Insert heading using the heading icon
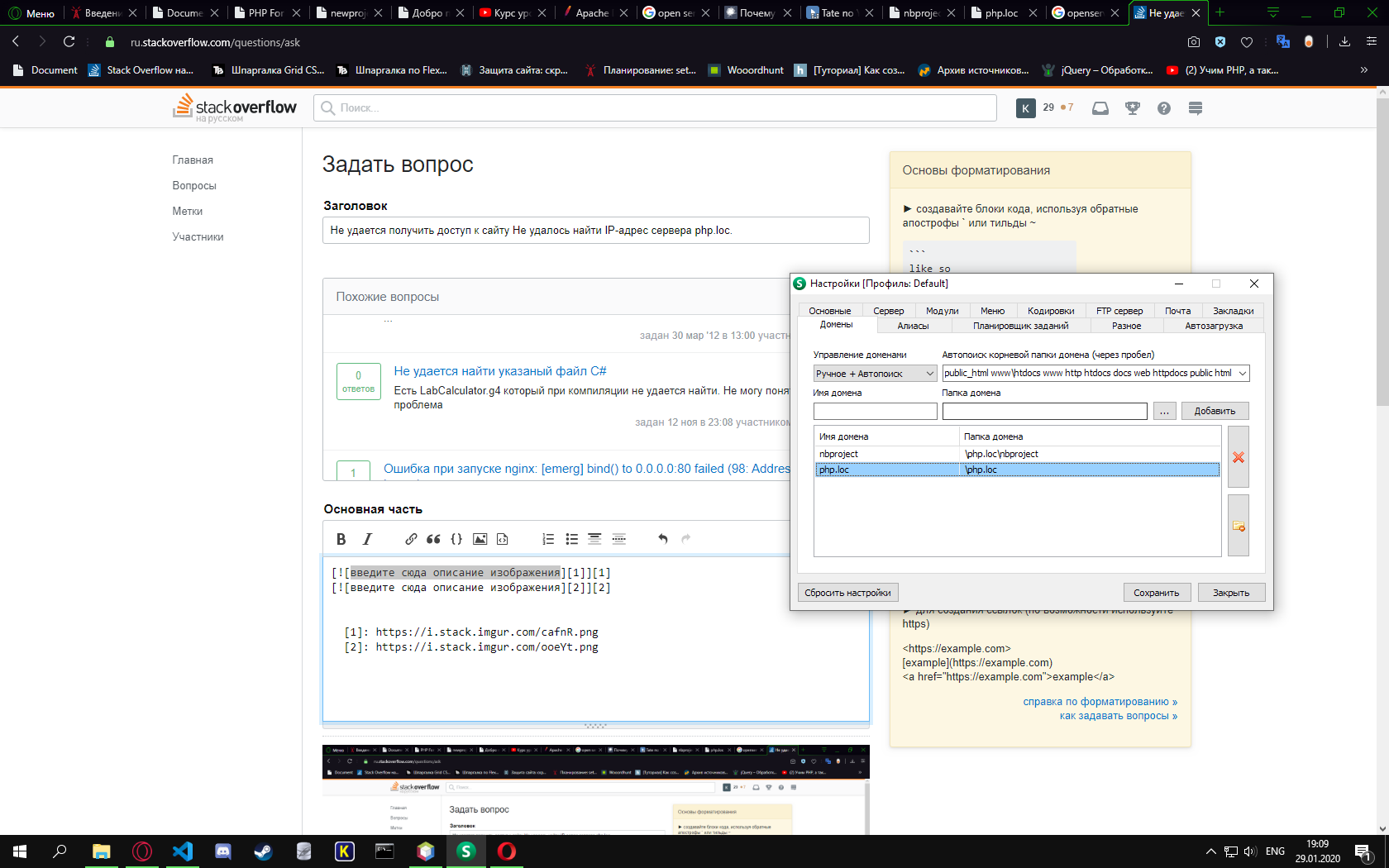This screenshot has width=1389, height=868. click(594, 539)
